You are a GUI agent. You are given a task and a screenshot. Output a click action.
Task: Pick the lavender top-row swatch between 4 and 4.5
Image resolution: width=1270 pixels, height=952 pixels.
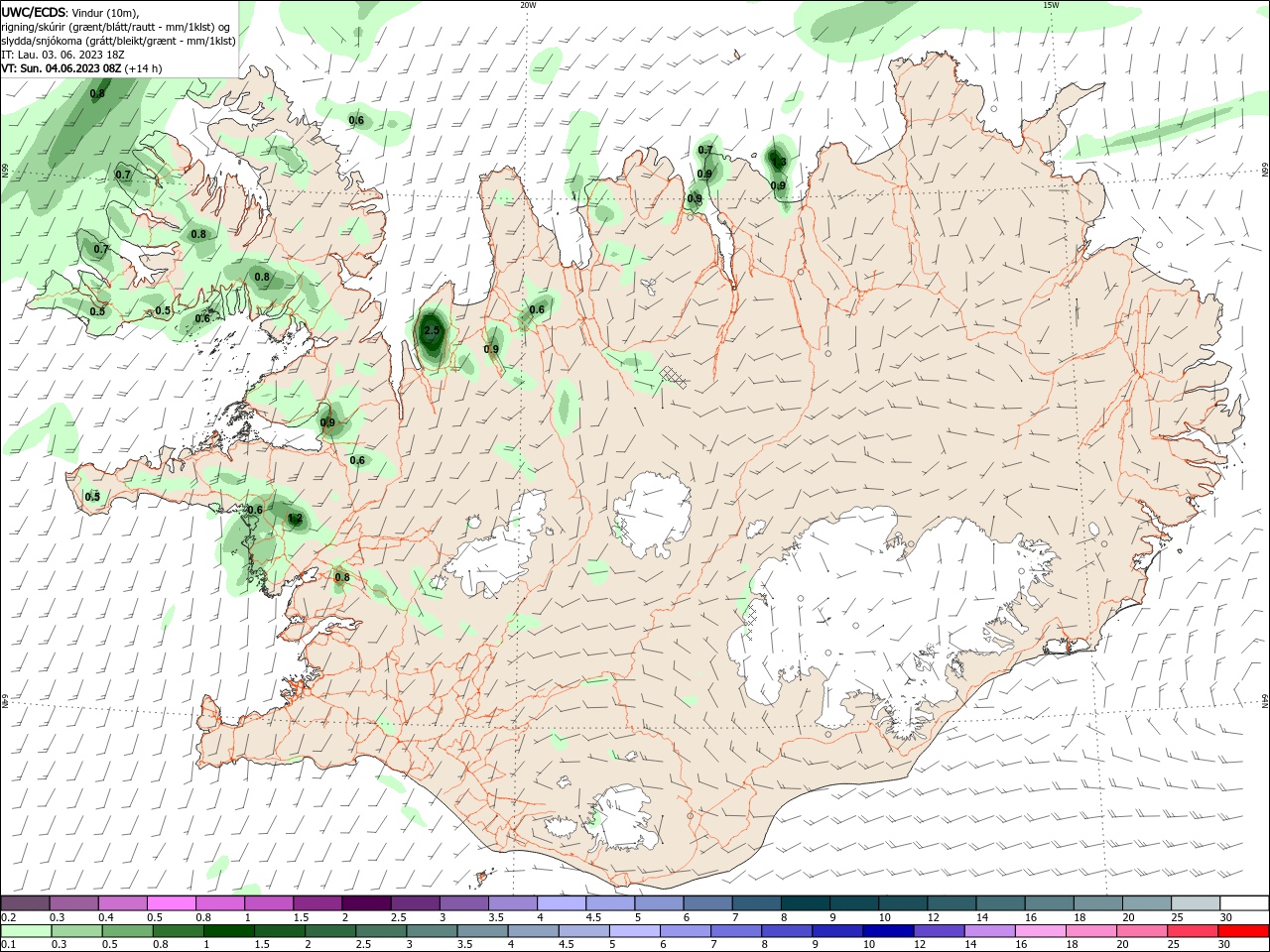(560, 903)
